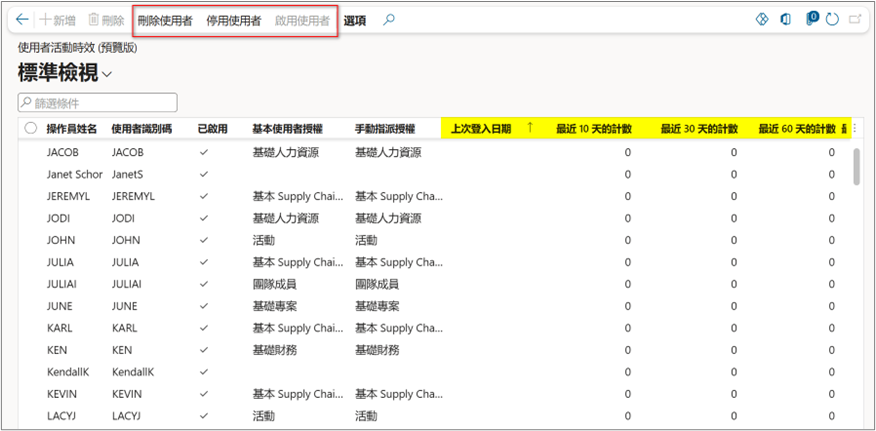Expand the 標準檢視 view dropdown
The width and height of the screenshot is (876, 431).
coord(107,74)
